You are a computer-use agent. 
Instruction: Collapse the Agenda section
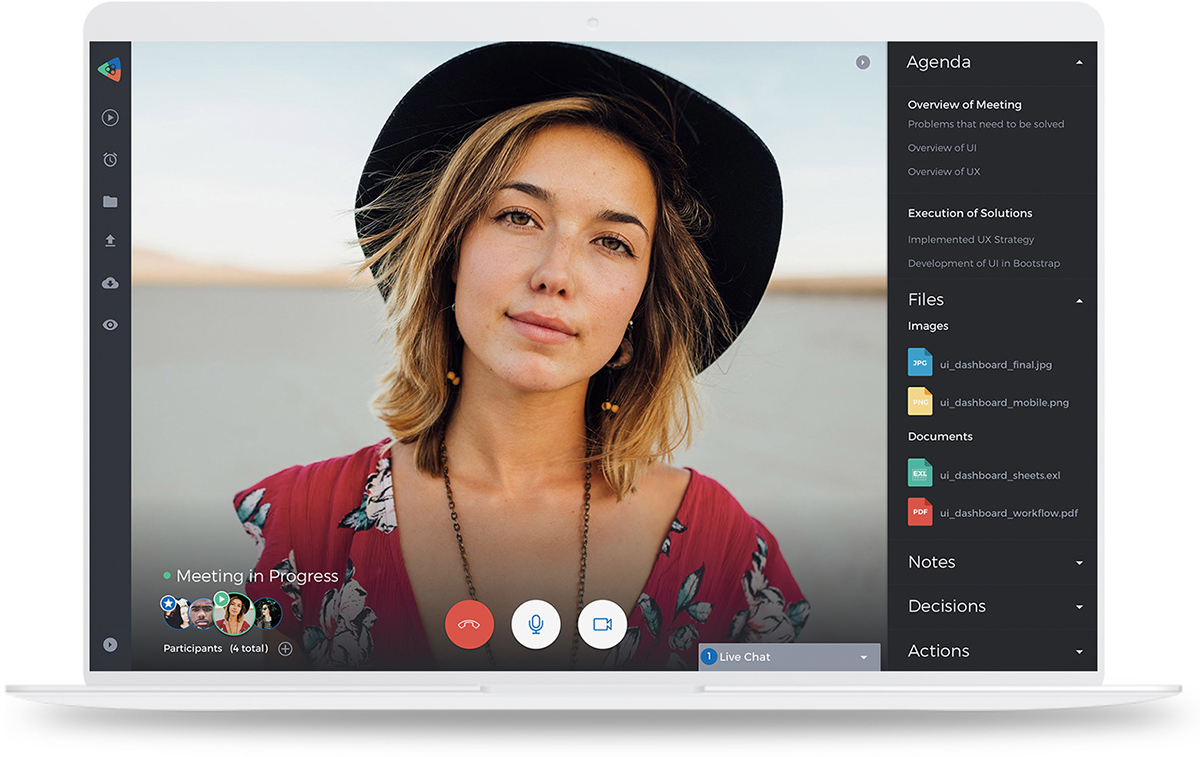coord(1079,62)
